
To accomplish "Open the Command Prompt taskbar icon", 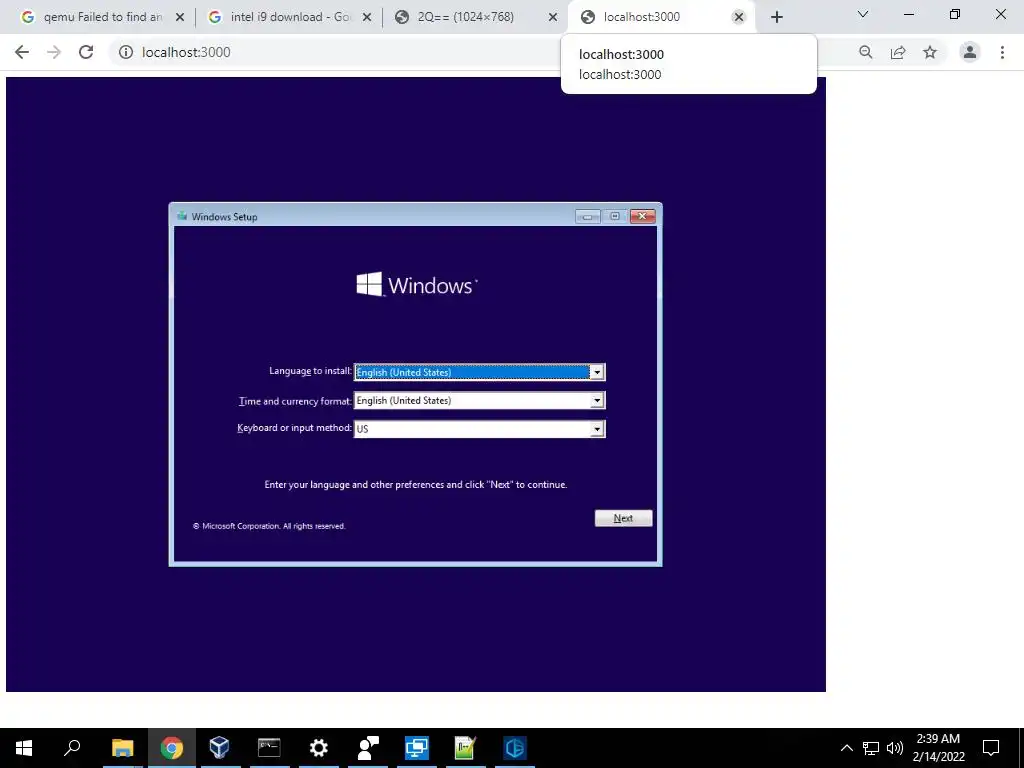I will (269, 748).
